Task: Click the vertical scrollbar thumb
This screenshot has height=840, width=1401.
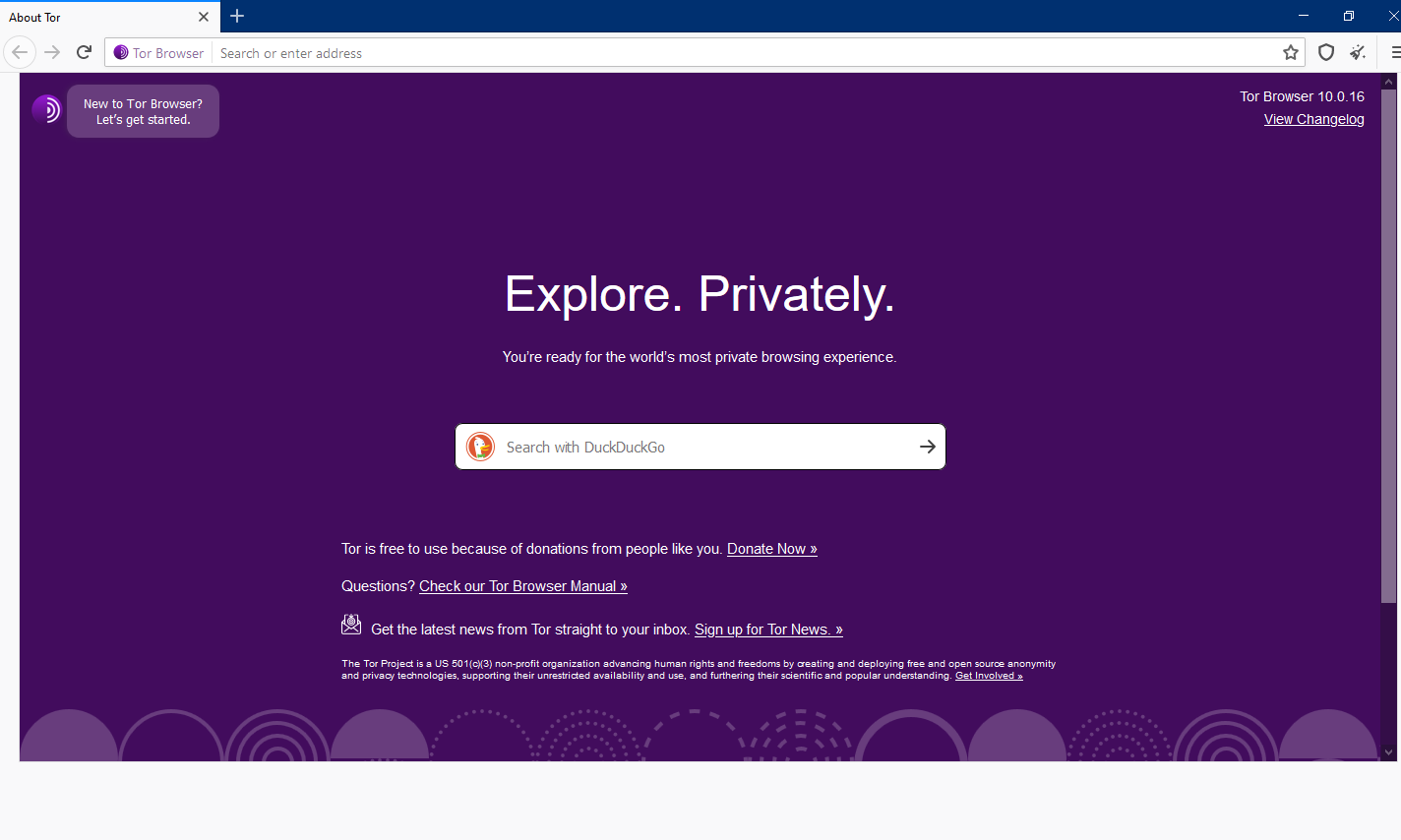Action: [x=1389, y=346]
